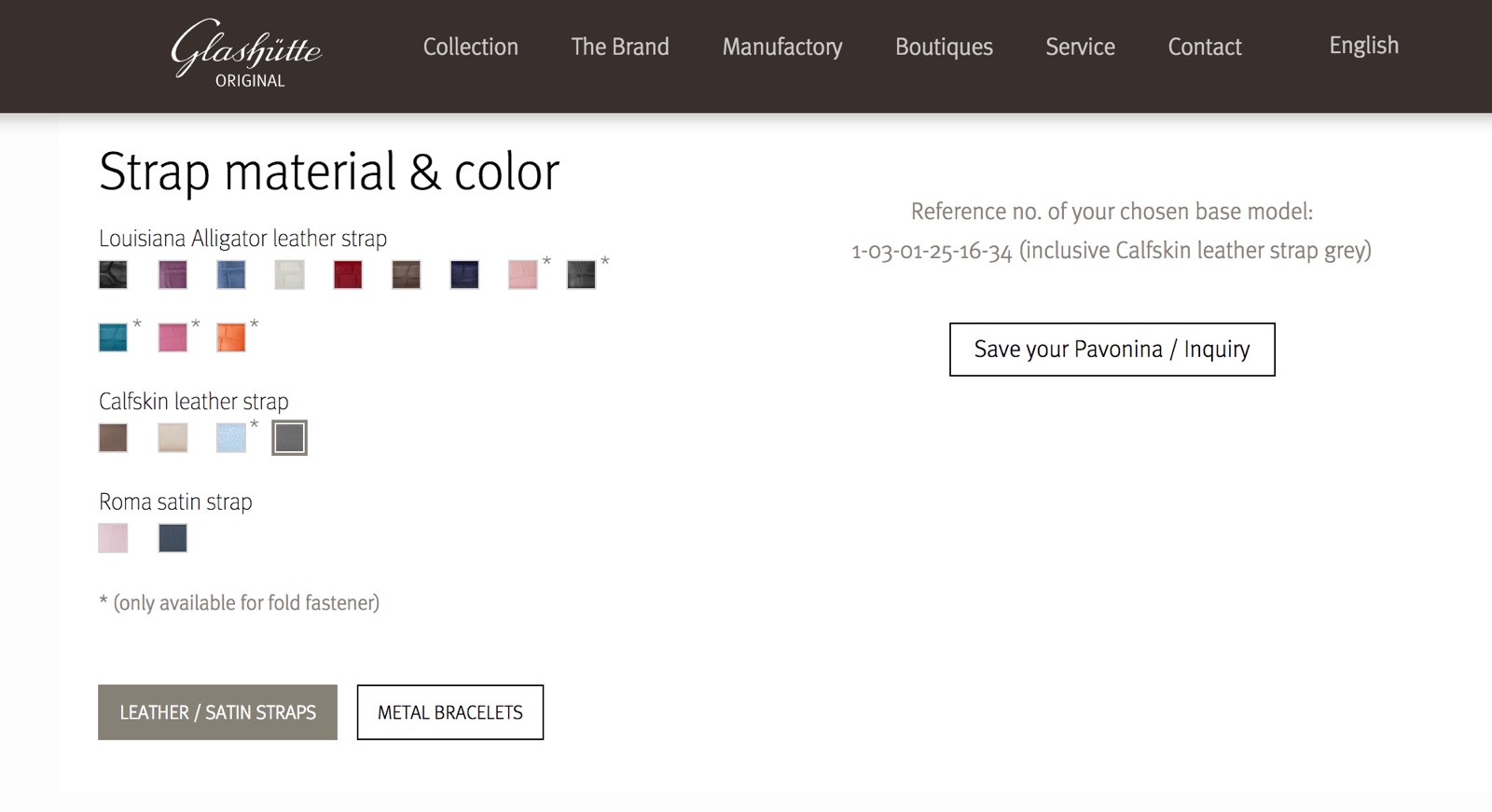This screenshot has height=812, width=1492.
Task: Choose beige Calfskin leather strap swatch
Action: coord(173,437)
